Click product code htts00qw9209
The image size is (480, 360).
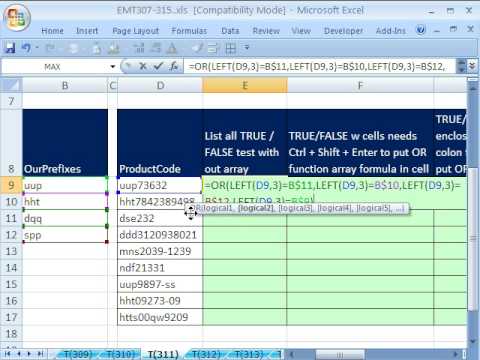pyautogui.click(x=160, y=317)
